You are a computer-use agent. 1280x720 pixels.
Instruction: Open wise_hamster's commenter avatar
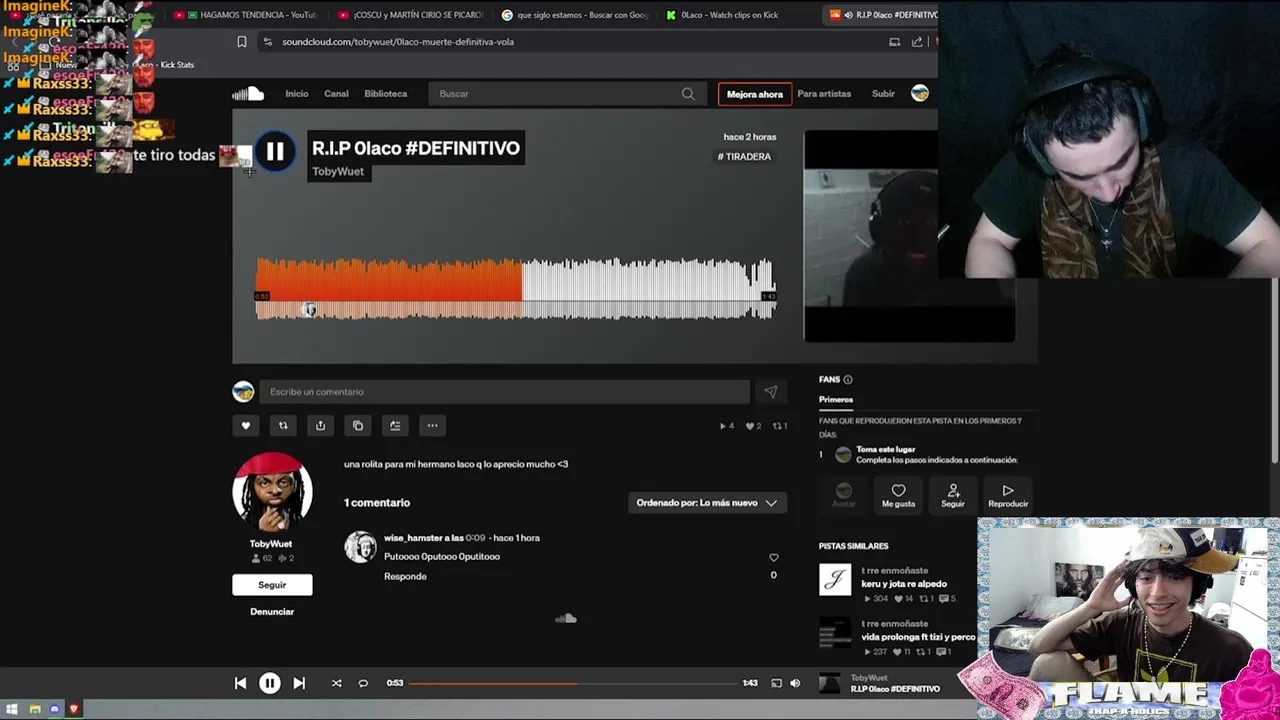point(360,547)
